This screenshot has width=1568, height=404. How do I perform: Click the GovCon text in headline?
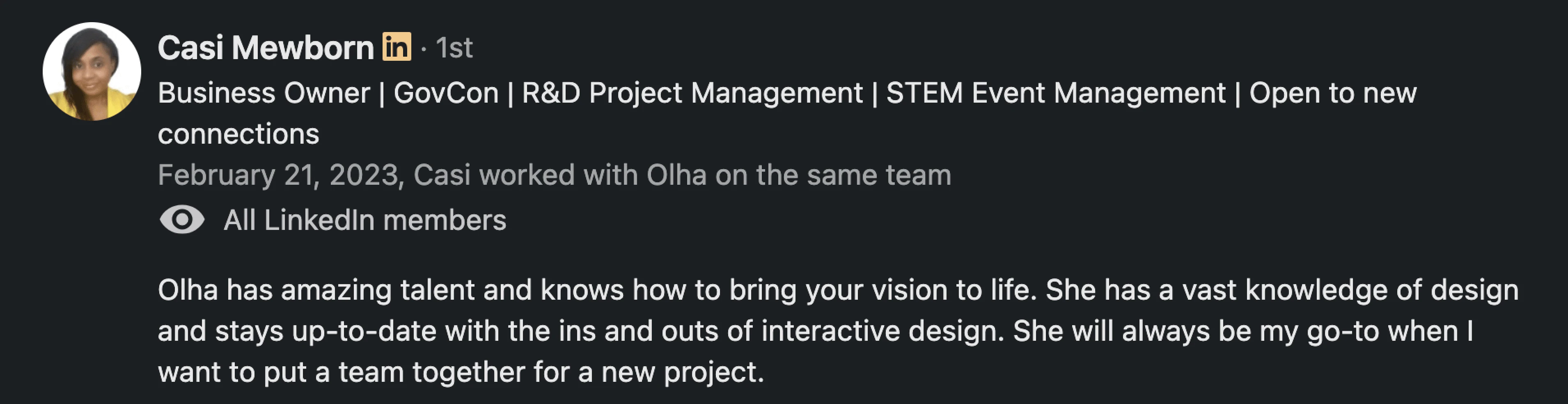pyautogui.click(x=445, y=93)
